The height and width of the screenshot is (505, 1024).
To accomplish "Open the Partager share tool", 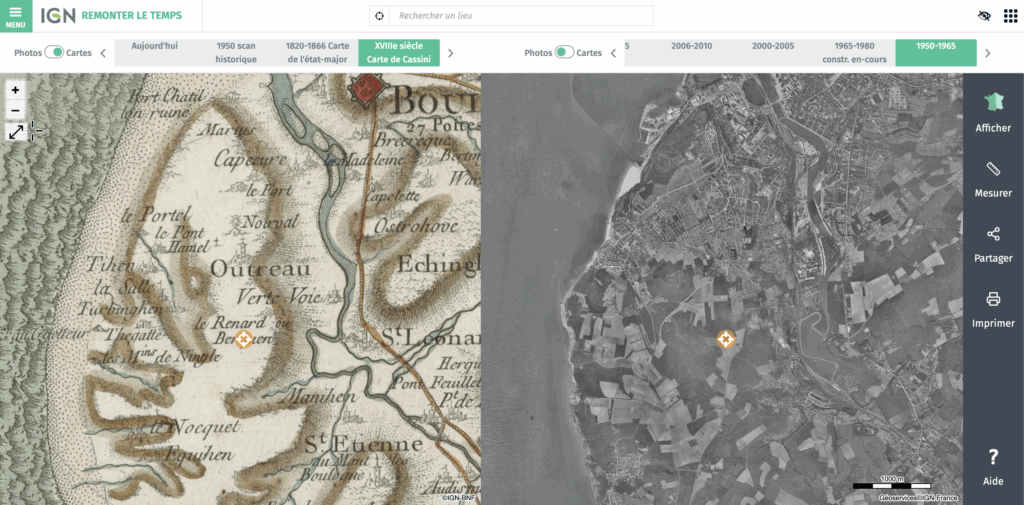I will click(x=993, y=242).
